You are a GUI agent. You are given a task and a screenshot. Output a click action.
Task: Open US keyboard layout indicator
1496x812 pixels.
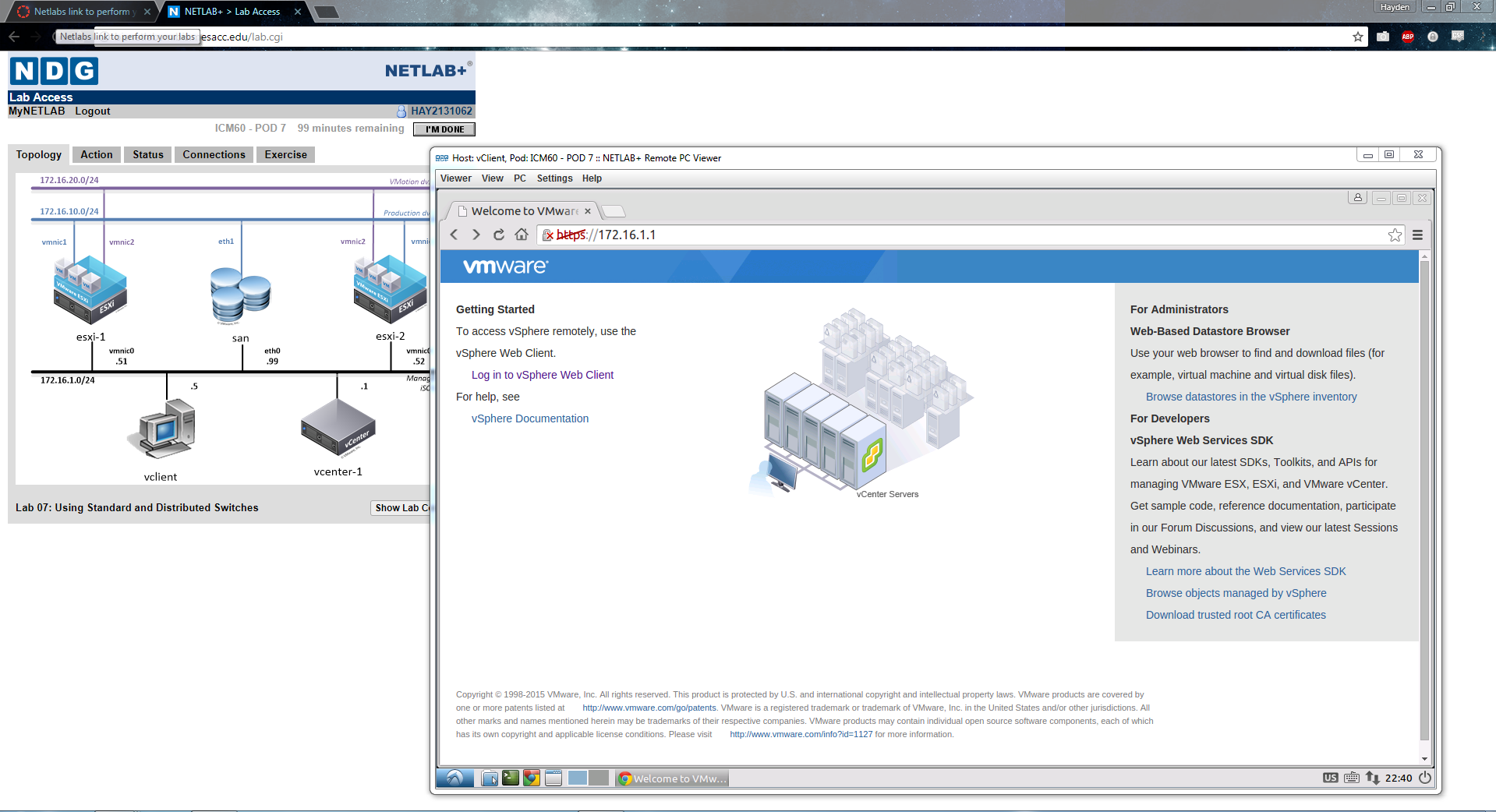coord(1330,778)
